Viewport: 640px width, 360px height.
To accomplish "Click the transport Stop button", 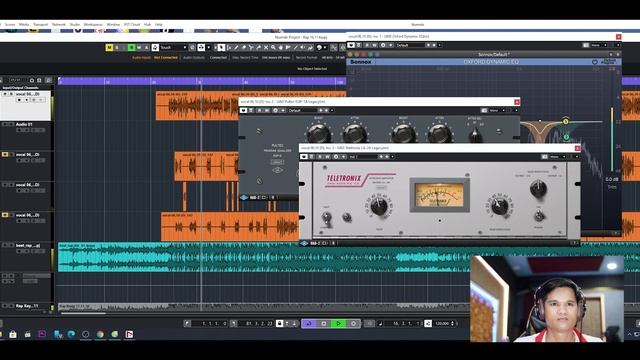I will click(x=324, y=324).
